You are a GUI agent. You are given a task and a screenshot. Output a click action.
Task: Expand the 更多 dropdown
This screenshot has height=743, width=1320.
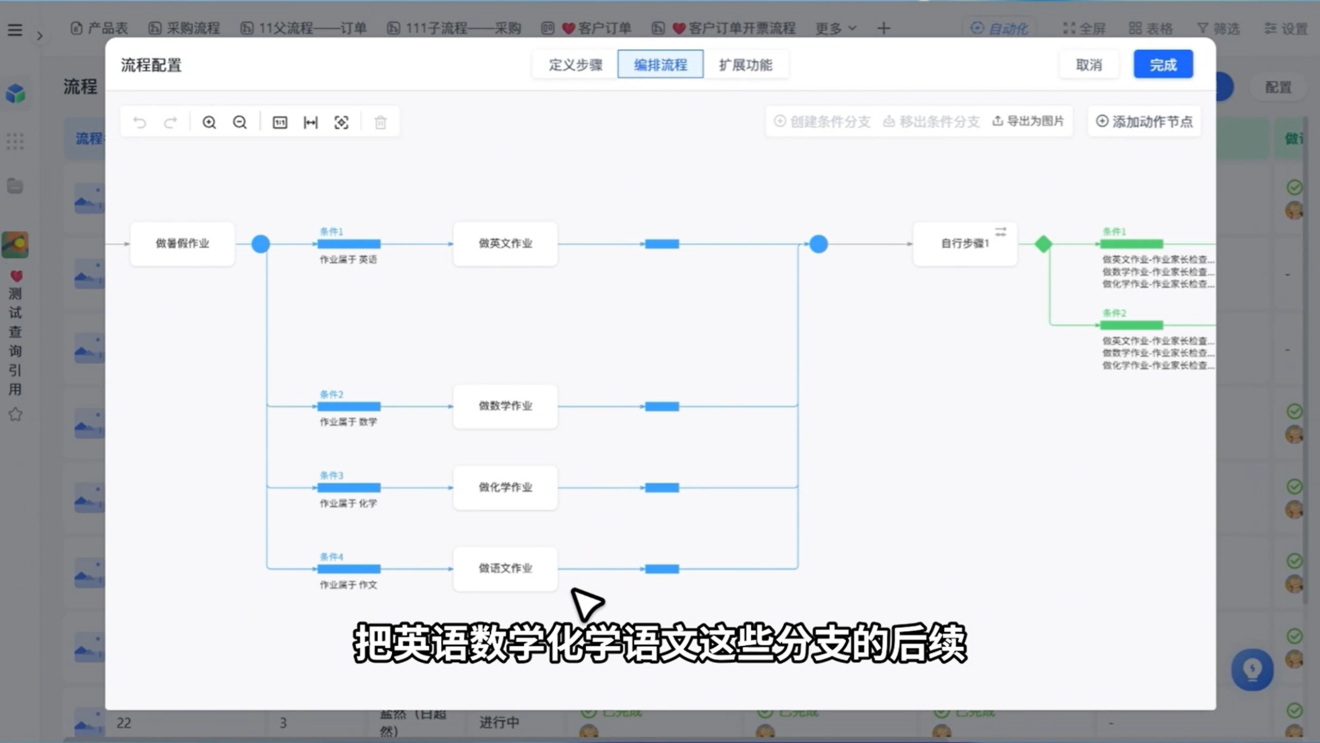[835, 28]
